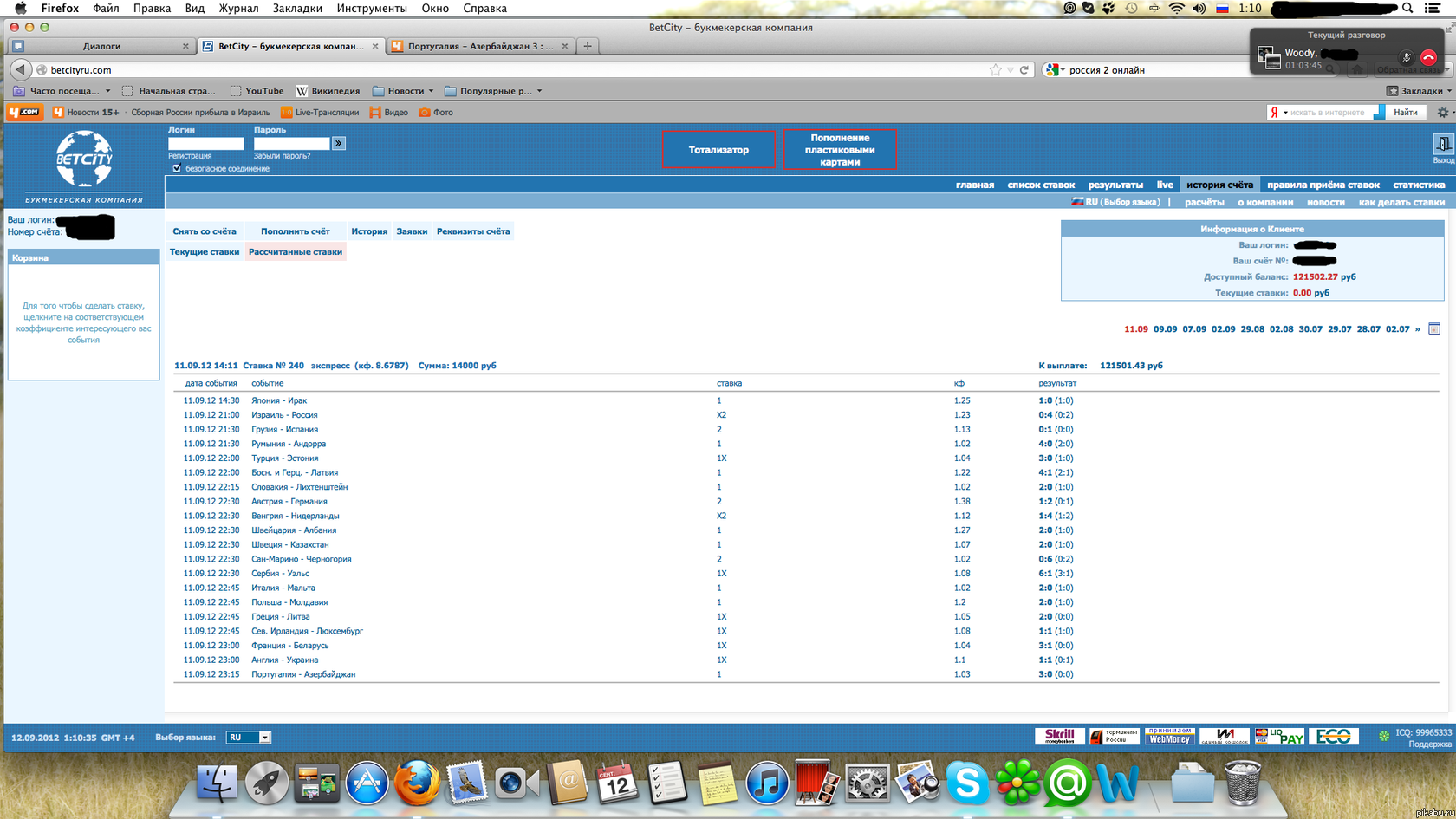Expand the Новости bookmarks folder
Viewport: 1456px width, 819px height.
tap(404, 91)
